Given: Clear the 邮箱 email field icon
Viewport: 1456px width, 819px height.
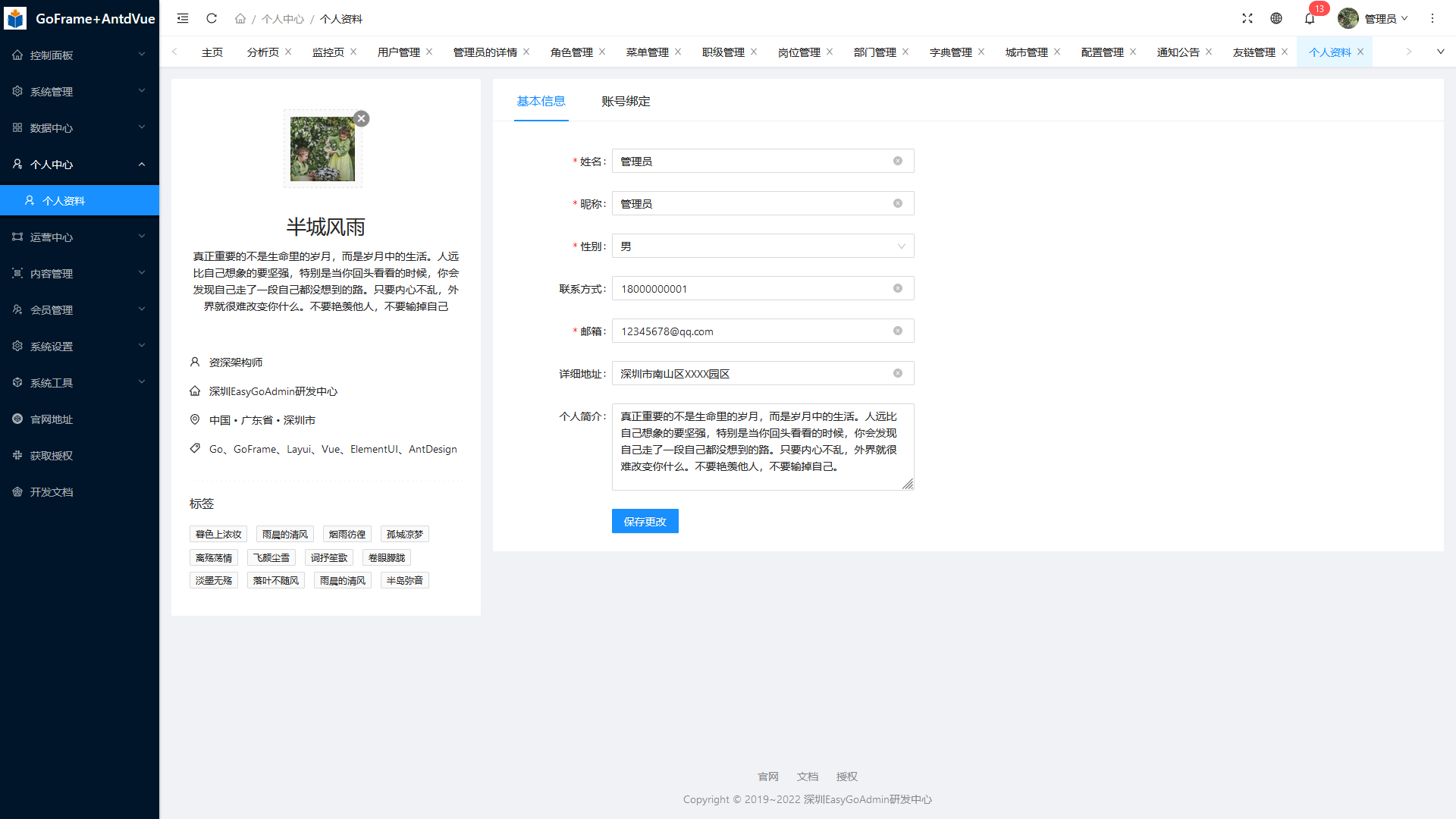Looking at the screenshot, I should pyautogui.click(x=898, y=331).
